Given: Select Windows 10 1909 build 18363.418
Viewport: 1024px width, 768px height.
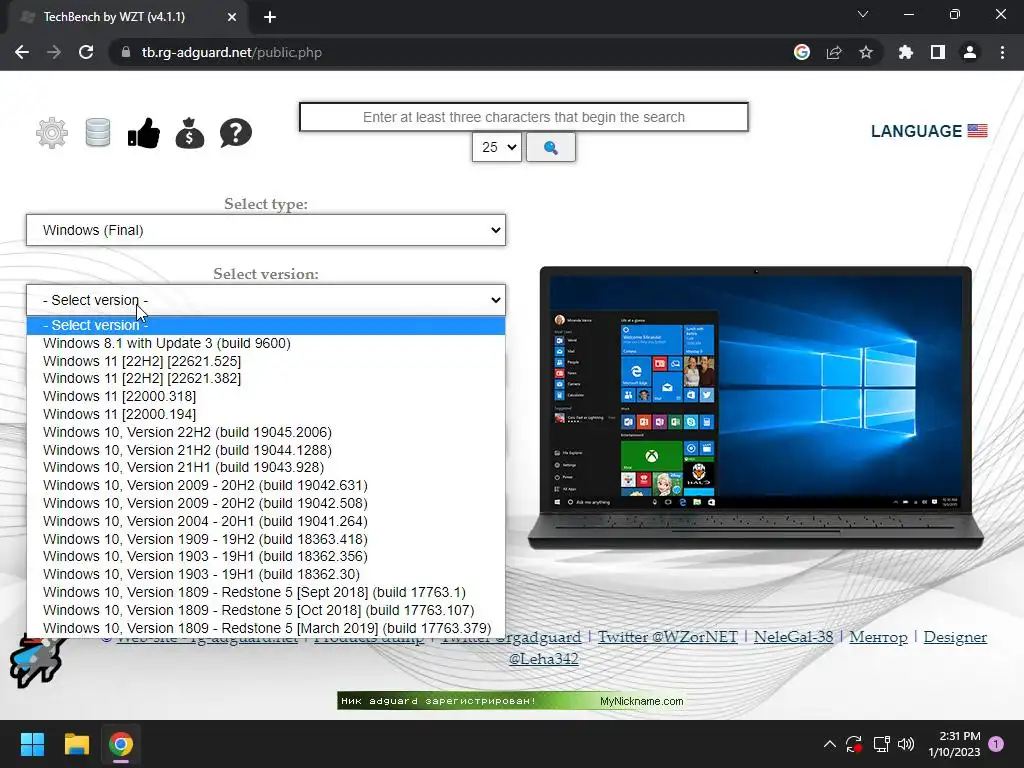Looking at the screenshot, I should pyautogui.click(x=266, y=539).
